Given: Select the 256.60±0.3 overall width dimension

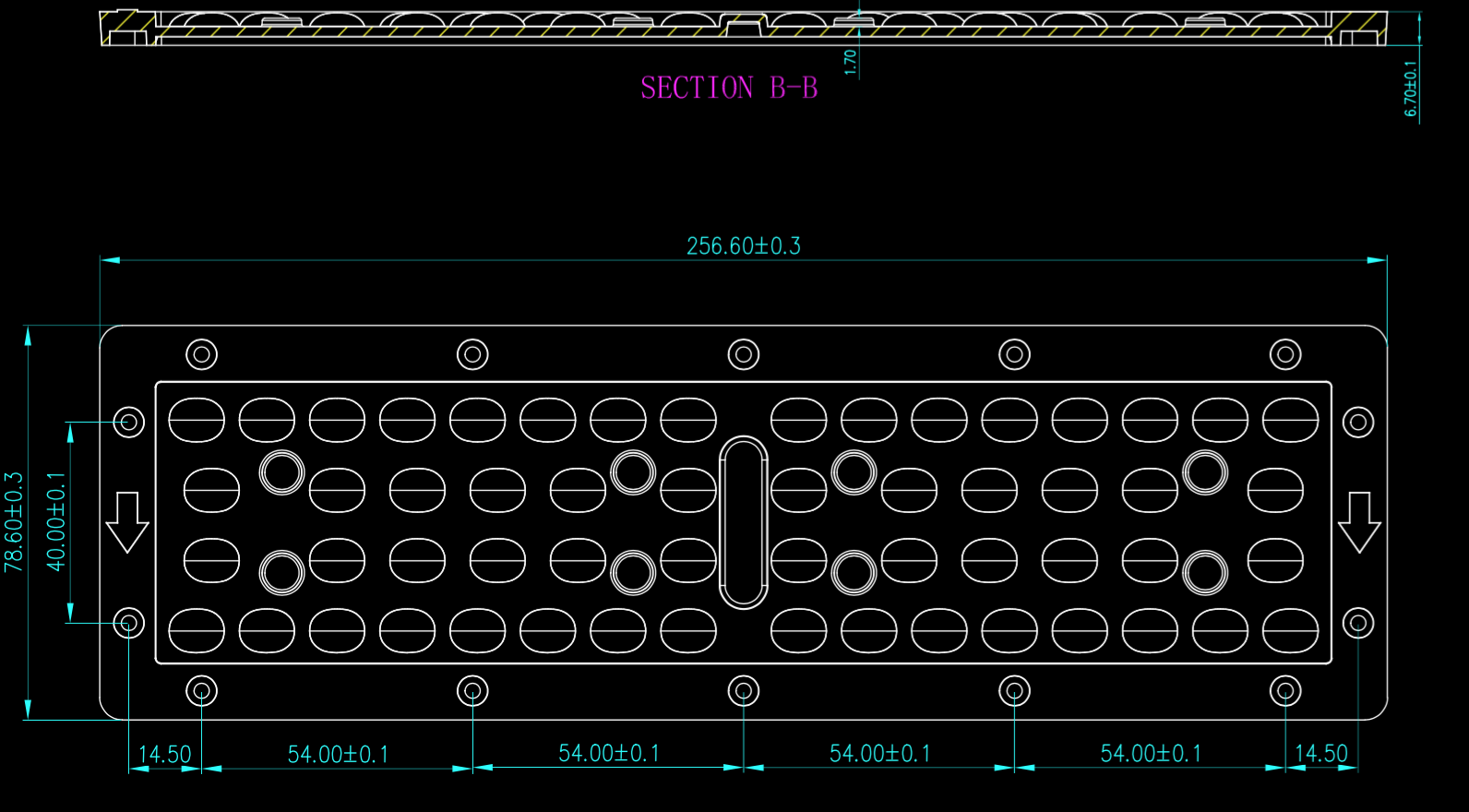Looking at the screenshot, I should pyautogui.click(x=743, y=246).
